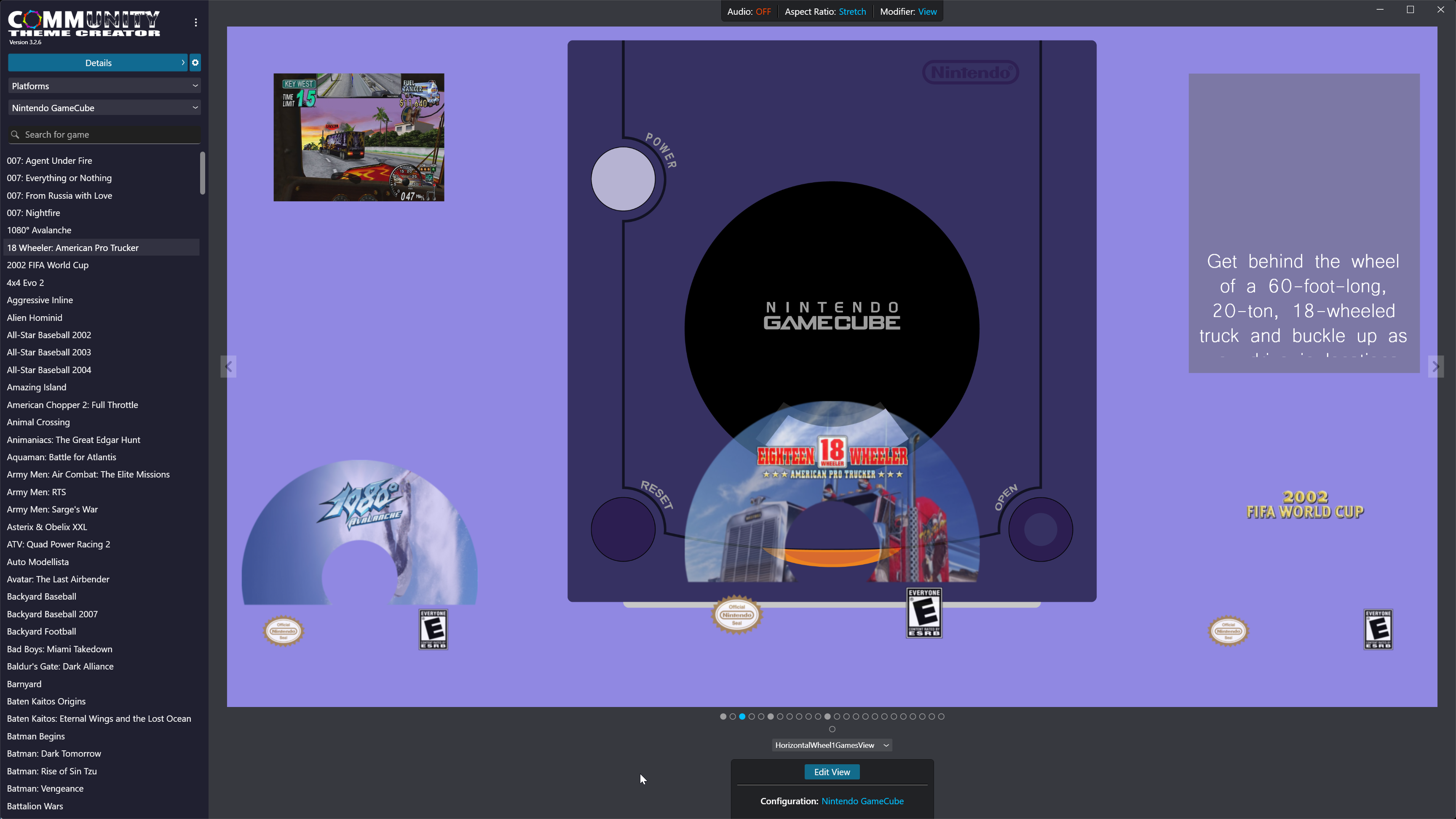Screen dimensions: 1456x819
Task: Click the GameCube Reset button graphic
Action: (623, 529)
